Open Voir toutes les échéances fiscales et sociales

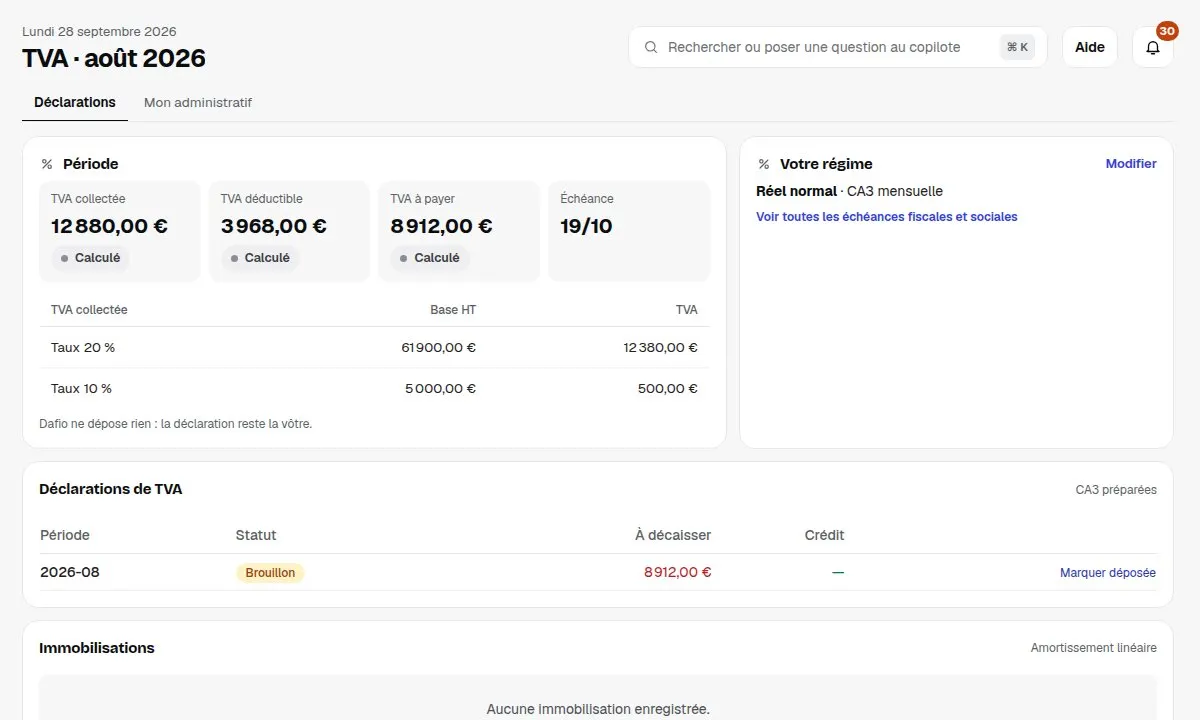coord(886,217)
